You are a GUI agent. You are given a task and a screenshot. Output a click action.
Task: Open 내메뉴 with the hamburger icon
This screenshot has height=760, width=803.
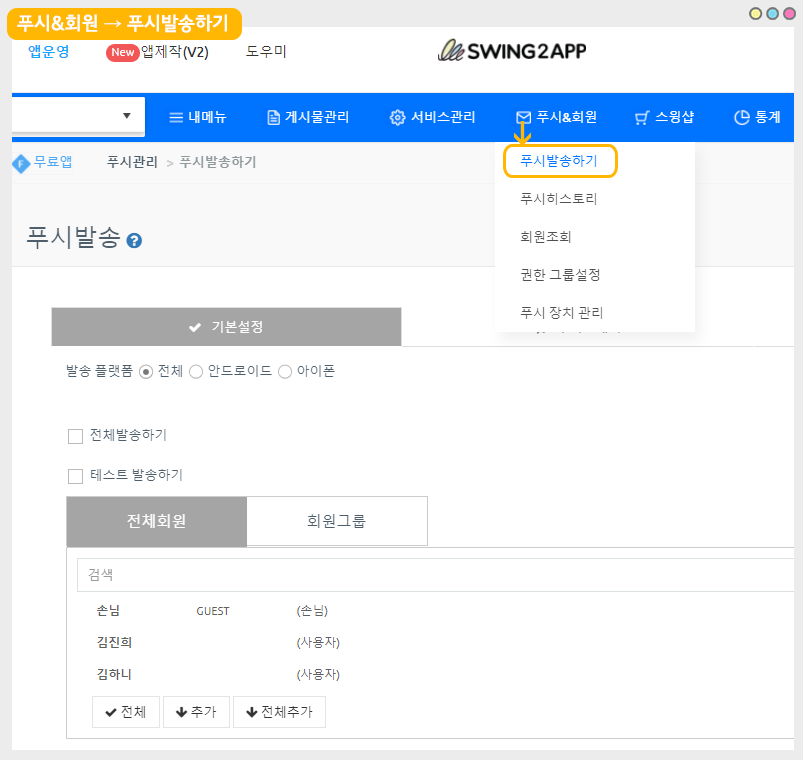pos(197,118)
